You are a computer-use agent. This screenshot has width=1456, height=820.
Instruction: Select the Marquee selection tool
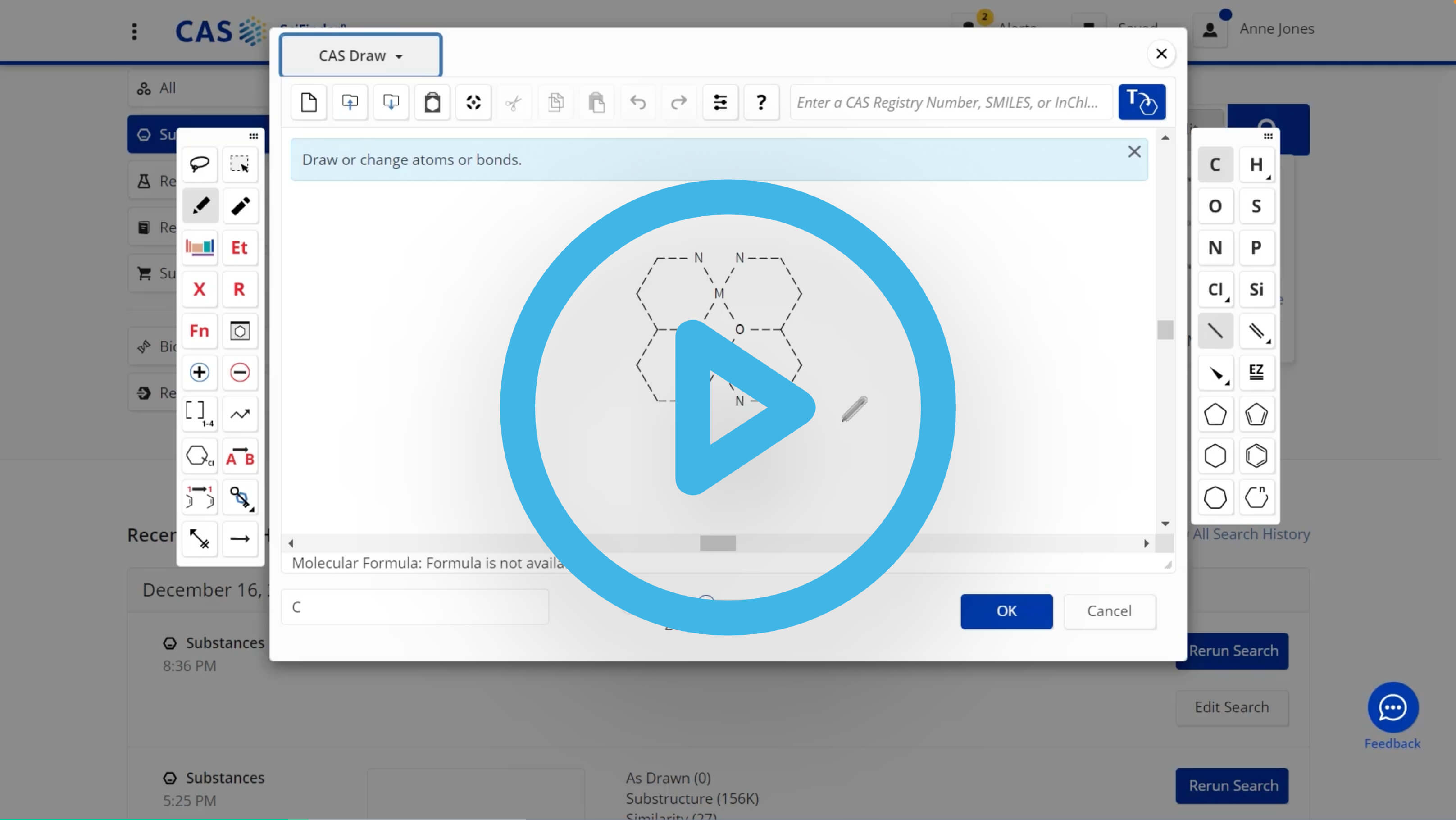240,164
